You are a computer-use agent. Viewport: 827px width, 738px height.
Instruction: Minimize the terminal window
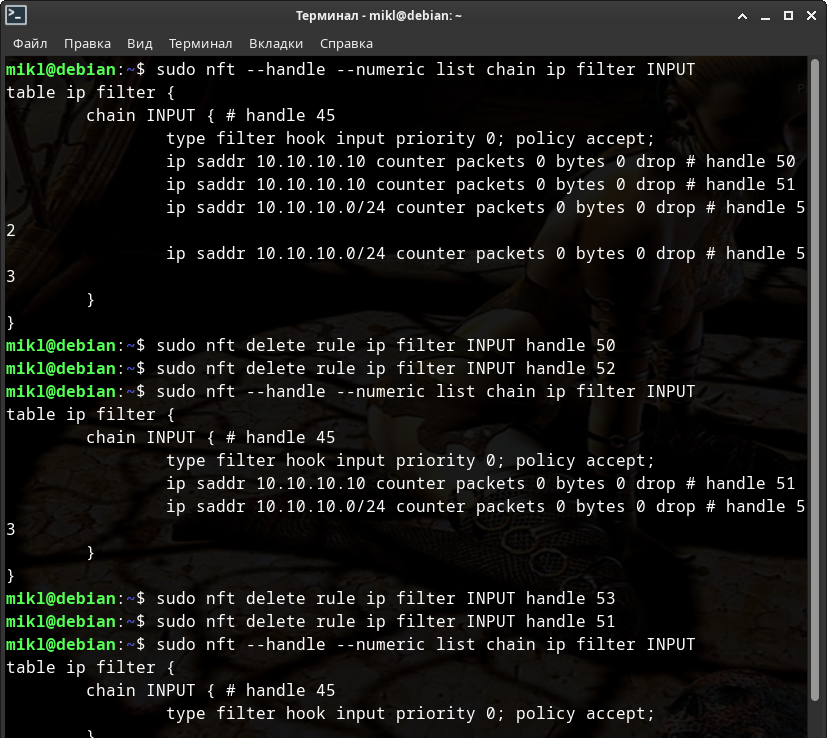click(x=765, y=15)
